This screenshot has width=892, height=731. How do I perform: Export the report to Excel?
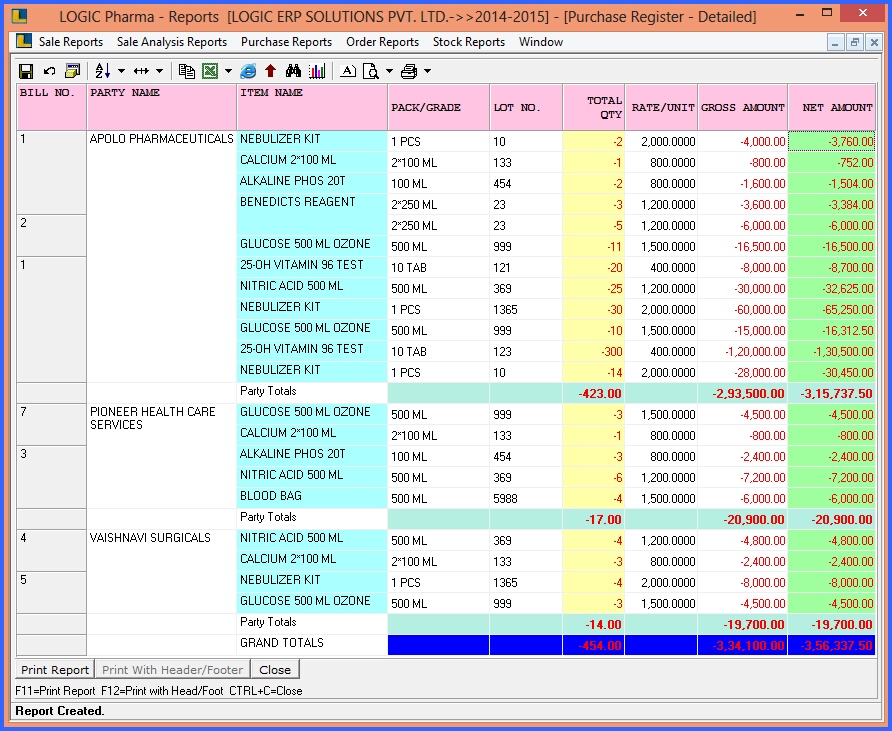(x=208, y=70)
